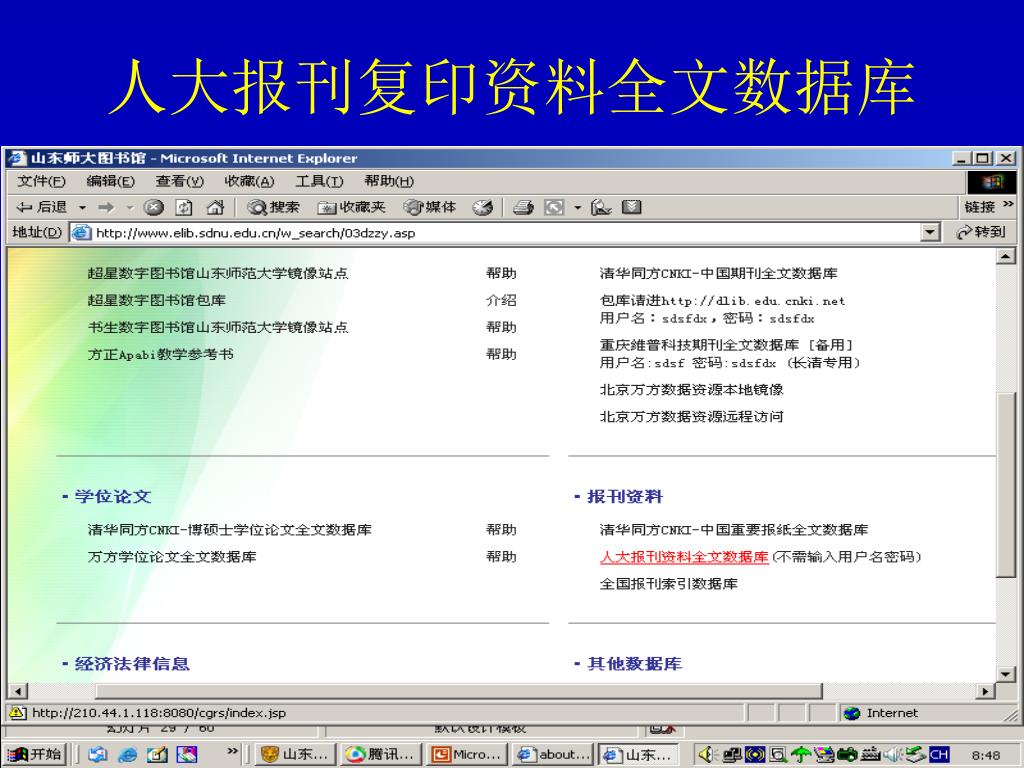This screenshot has width=1024, height=768.
Task: Click 帮助 link beside 万方学位论文全文数据库
Action: 501,557
